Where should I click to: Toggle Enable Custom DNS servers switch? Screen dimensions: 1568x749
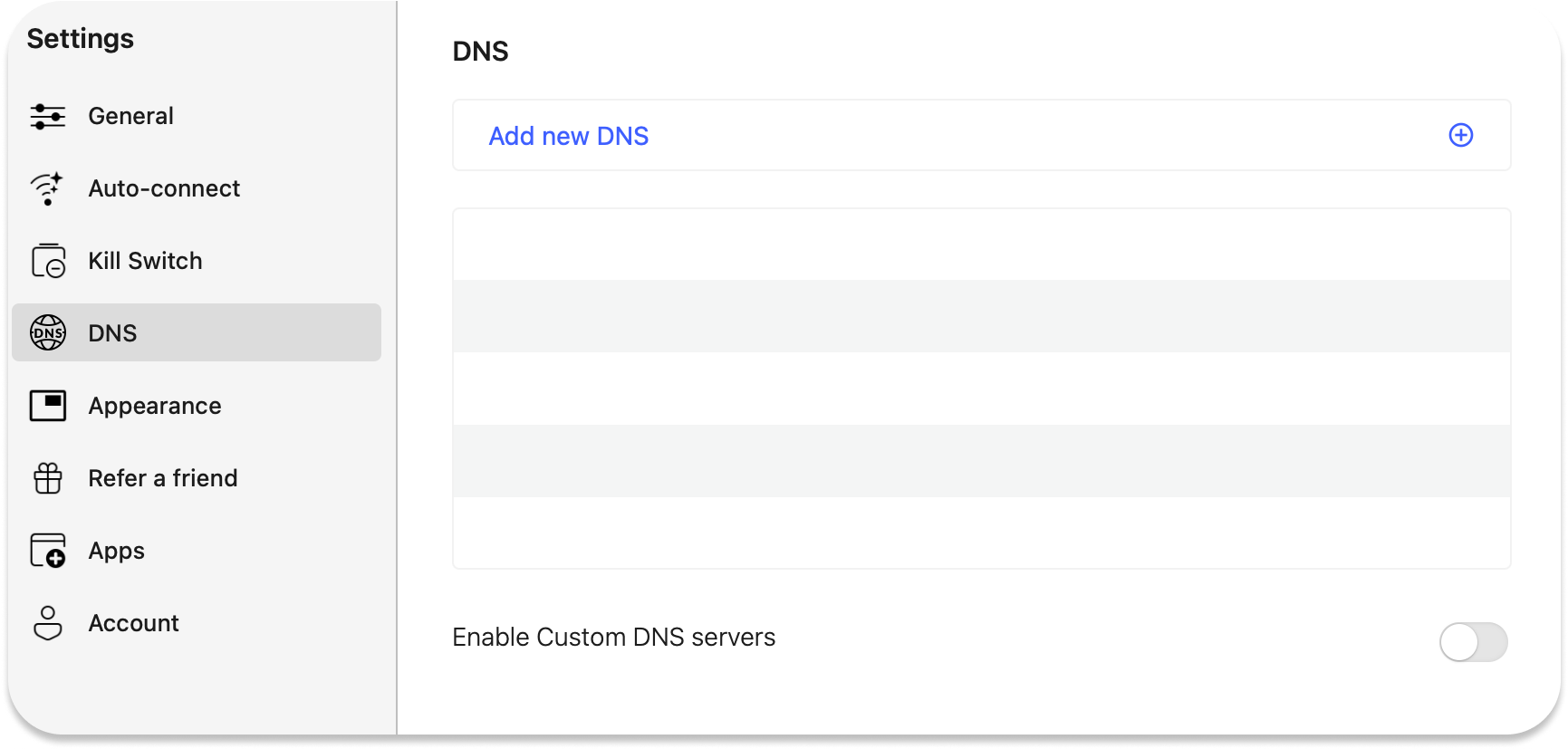(x=1473, y=642)
